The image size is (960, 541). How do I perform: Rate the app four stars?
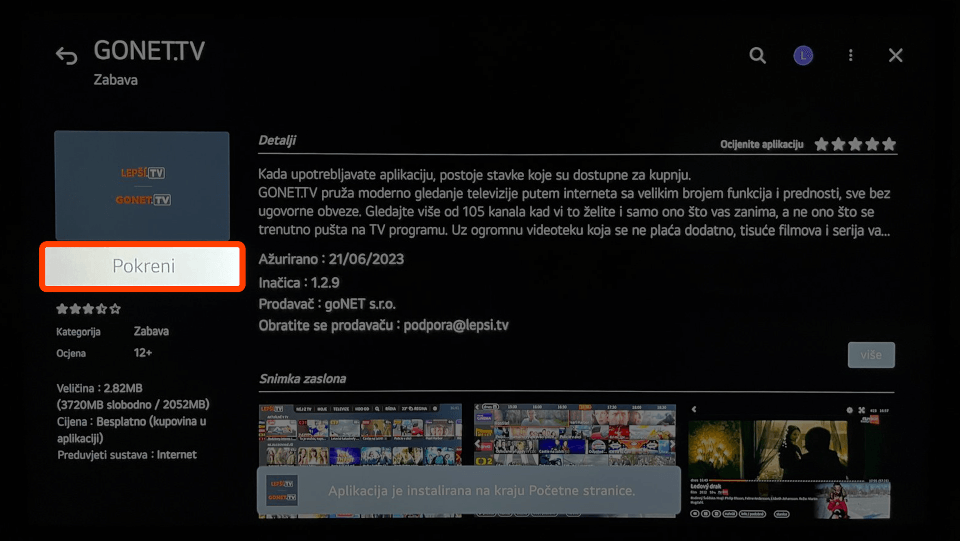pos(872,144)
